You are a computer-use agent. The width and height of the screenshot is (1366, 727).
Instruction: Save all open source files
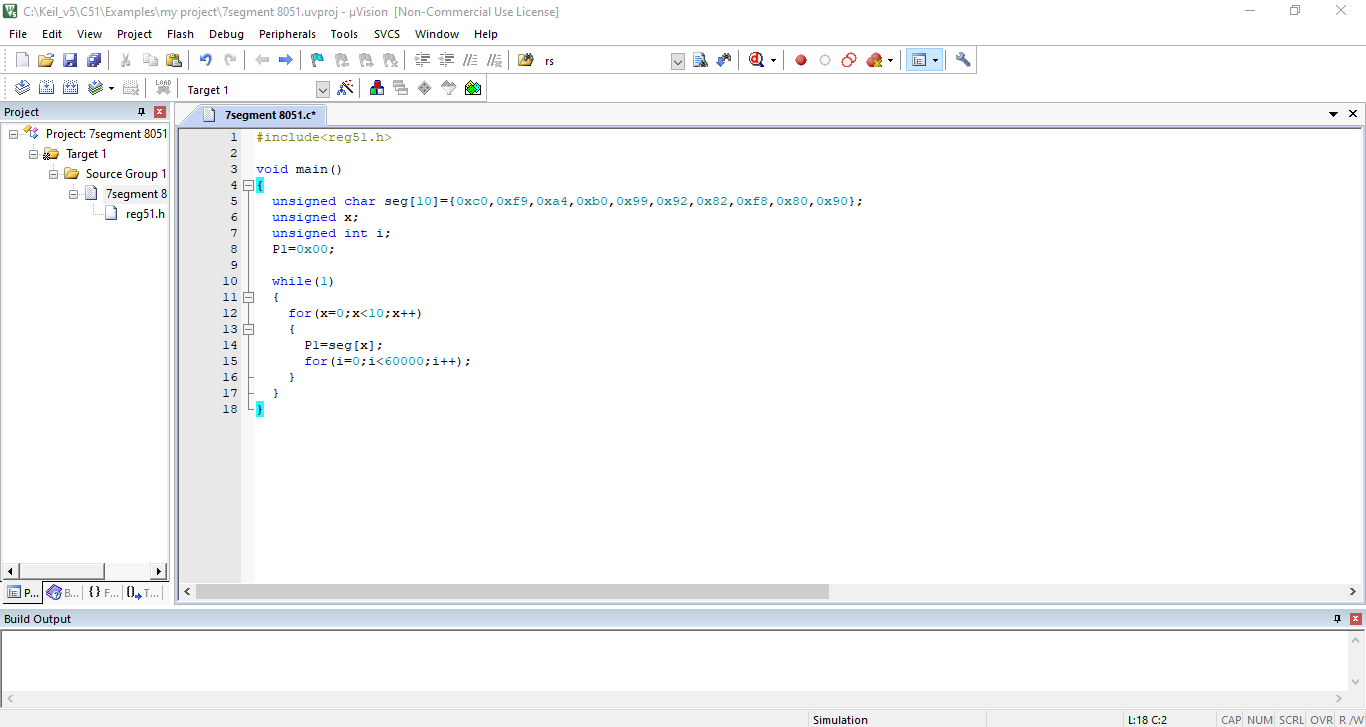[x=94, y=59]
